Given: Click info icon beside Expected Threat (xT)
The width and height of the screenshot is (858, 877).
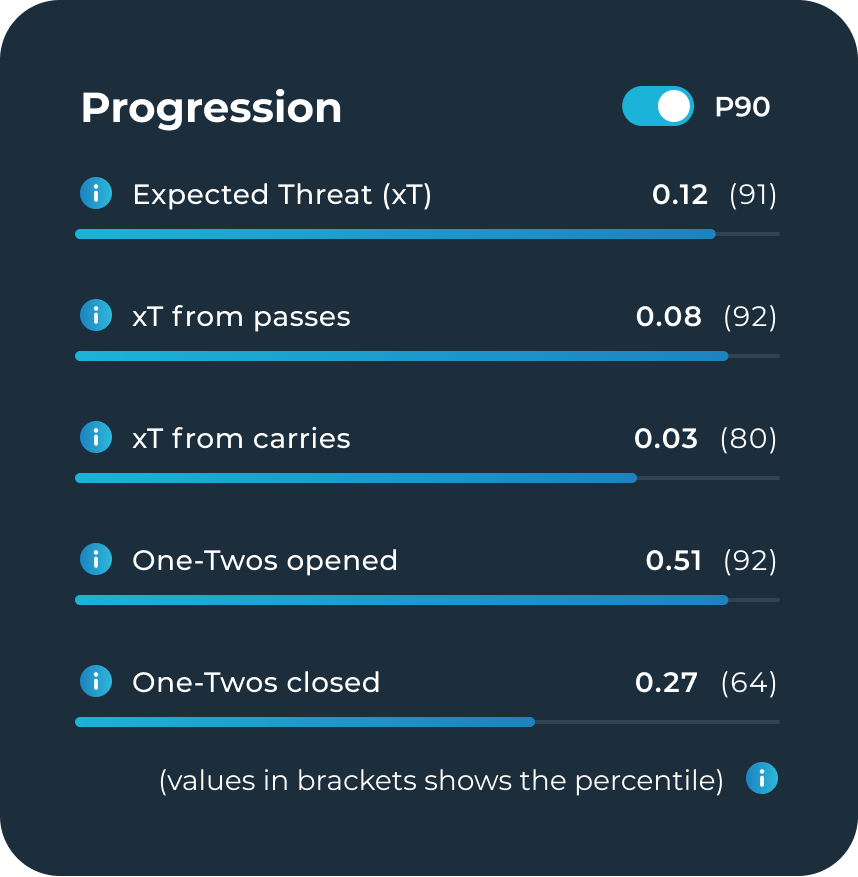Looking at the screenshot, I should click(96, 194).
